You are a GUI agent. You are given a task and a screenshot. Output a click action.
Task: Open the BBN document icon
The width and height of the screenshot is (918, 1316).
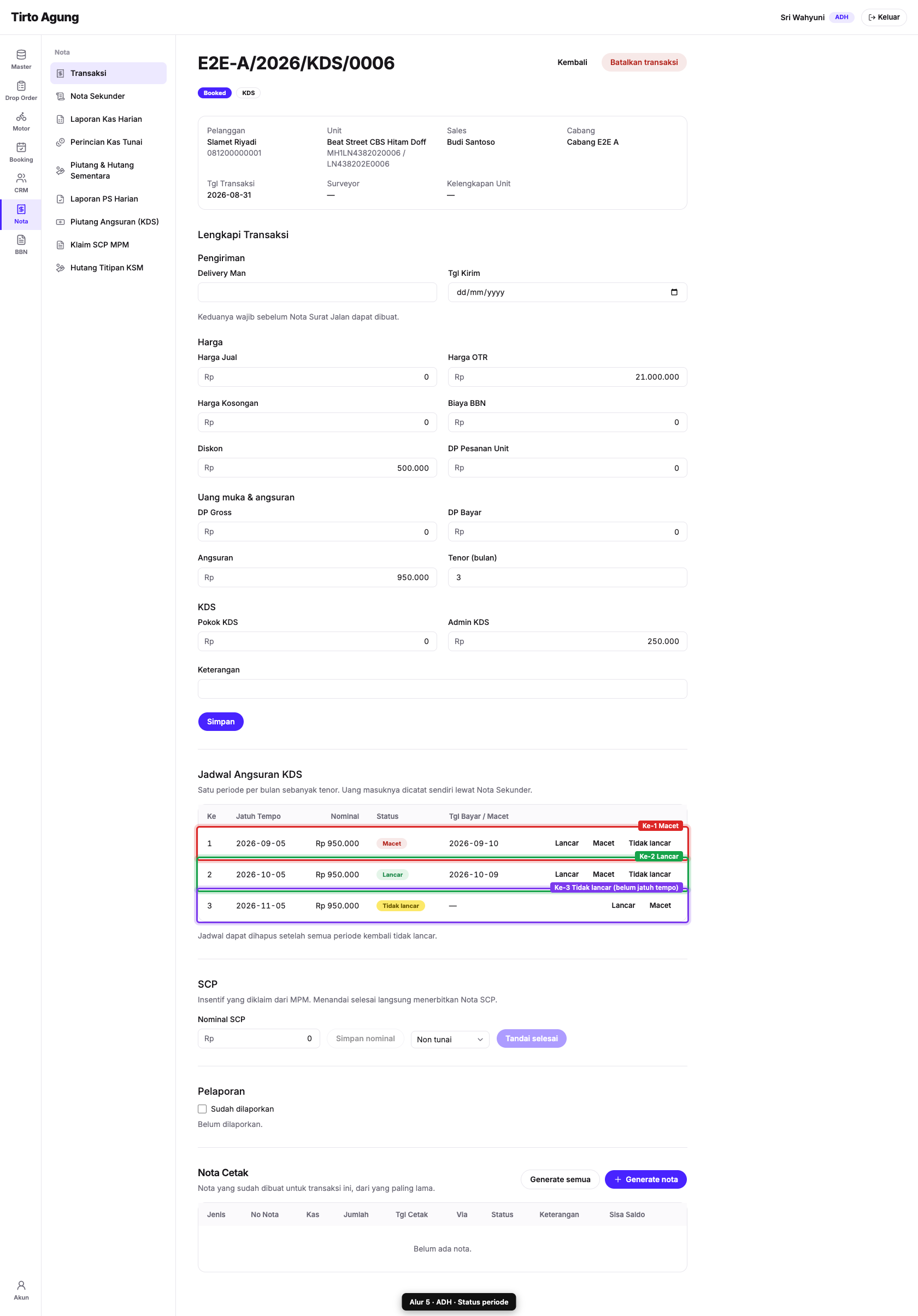[21, 240]
